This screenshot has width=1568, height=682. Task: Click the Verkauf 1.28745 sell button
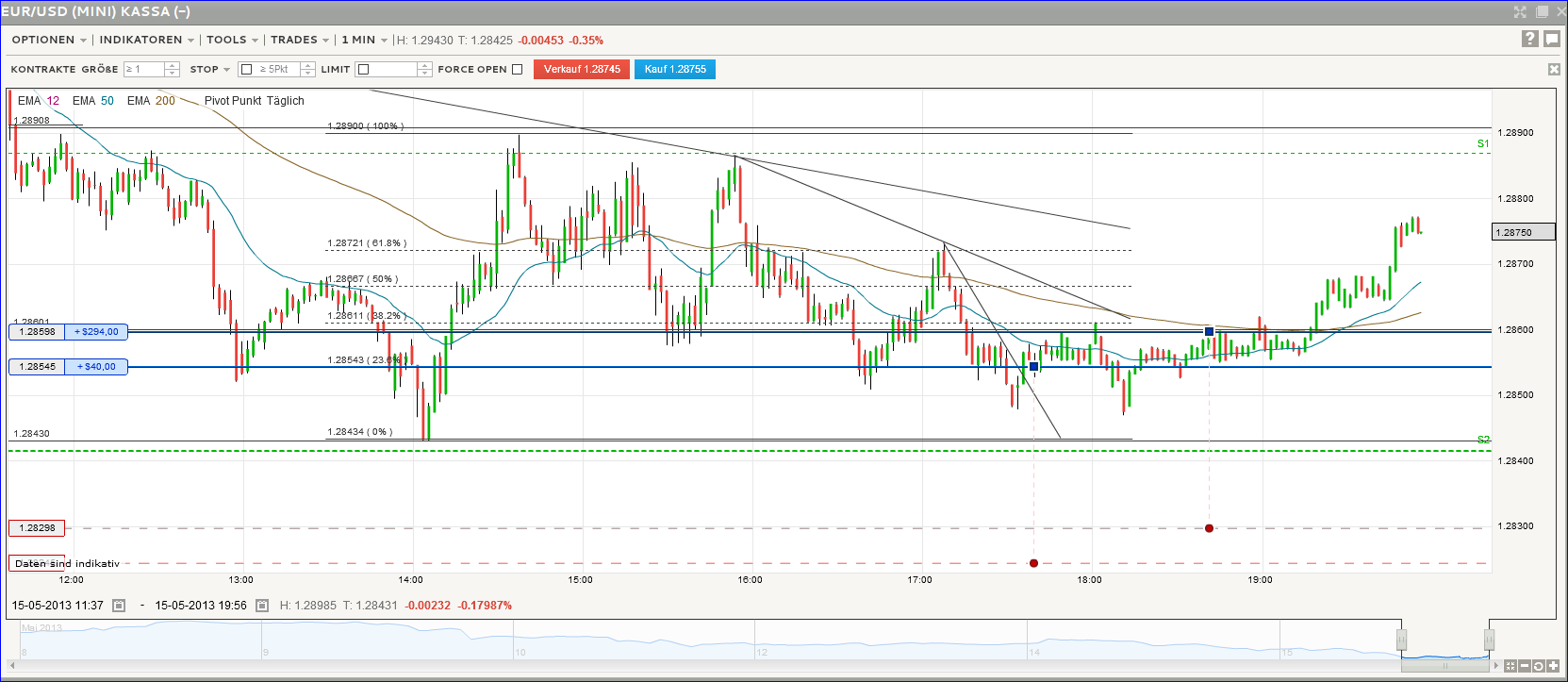point(582,69)
